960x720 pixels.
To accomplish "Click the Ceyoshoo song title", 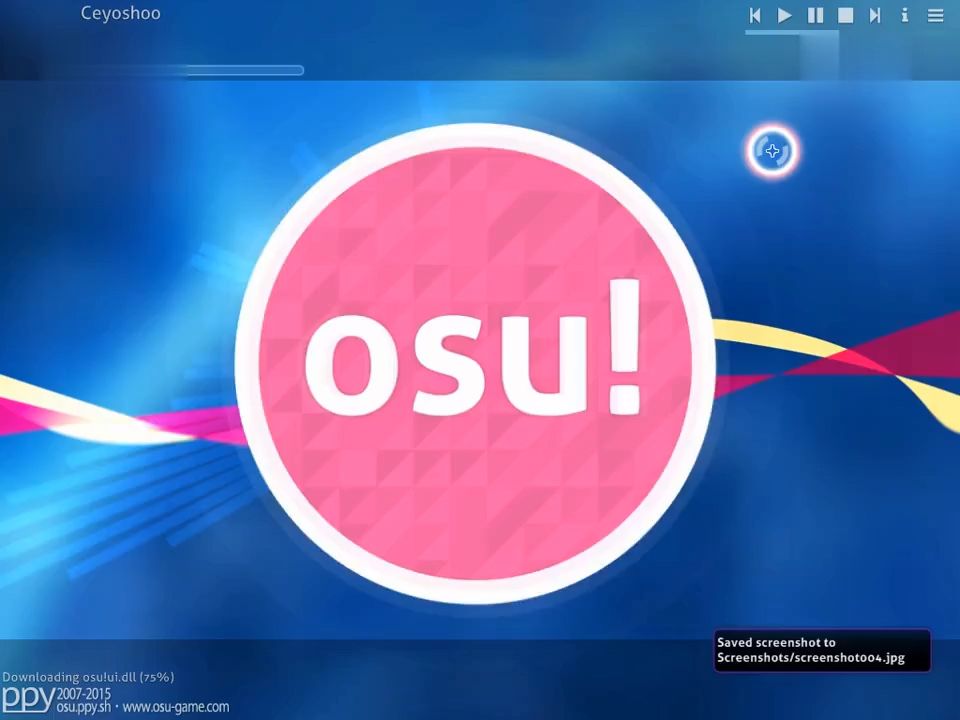I will point(121,13).
